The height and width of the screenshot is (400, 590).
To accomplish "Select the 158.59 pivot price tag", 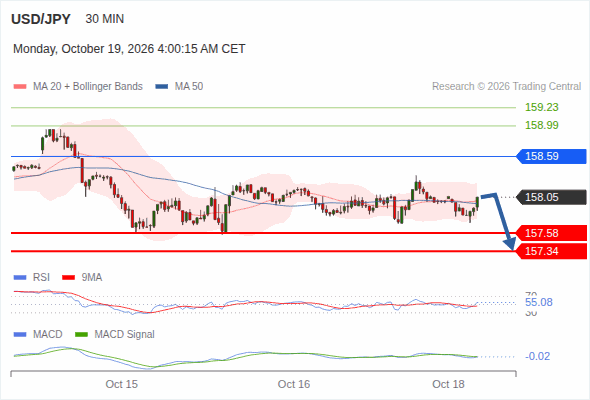I will point(551,156).
